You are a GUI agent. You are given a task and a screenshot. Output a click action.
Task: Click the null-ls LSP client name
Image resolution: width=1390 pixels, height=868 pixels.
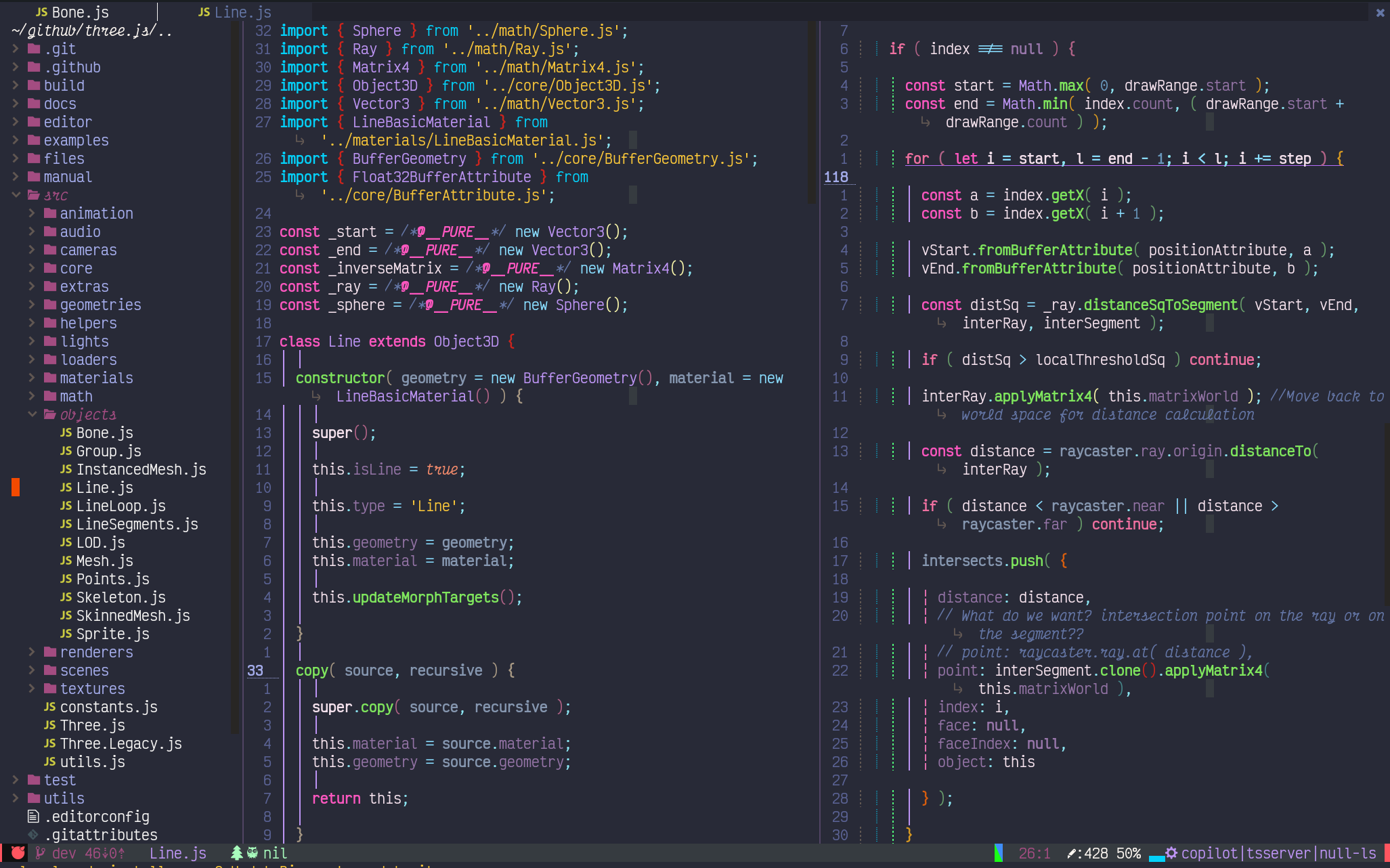click(1348, 853)
